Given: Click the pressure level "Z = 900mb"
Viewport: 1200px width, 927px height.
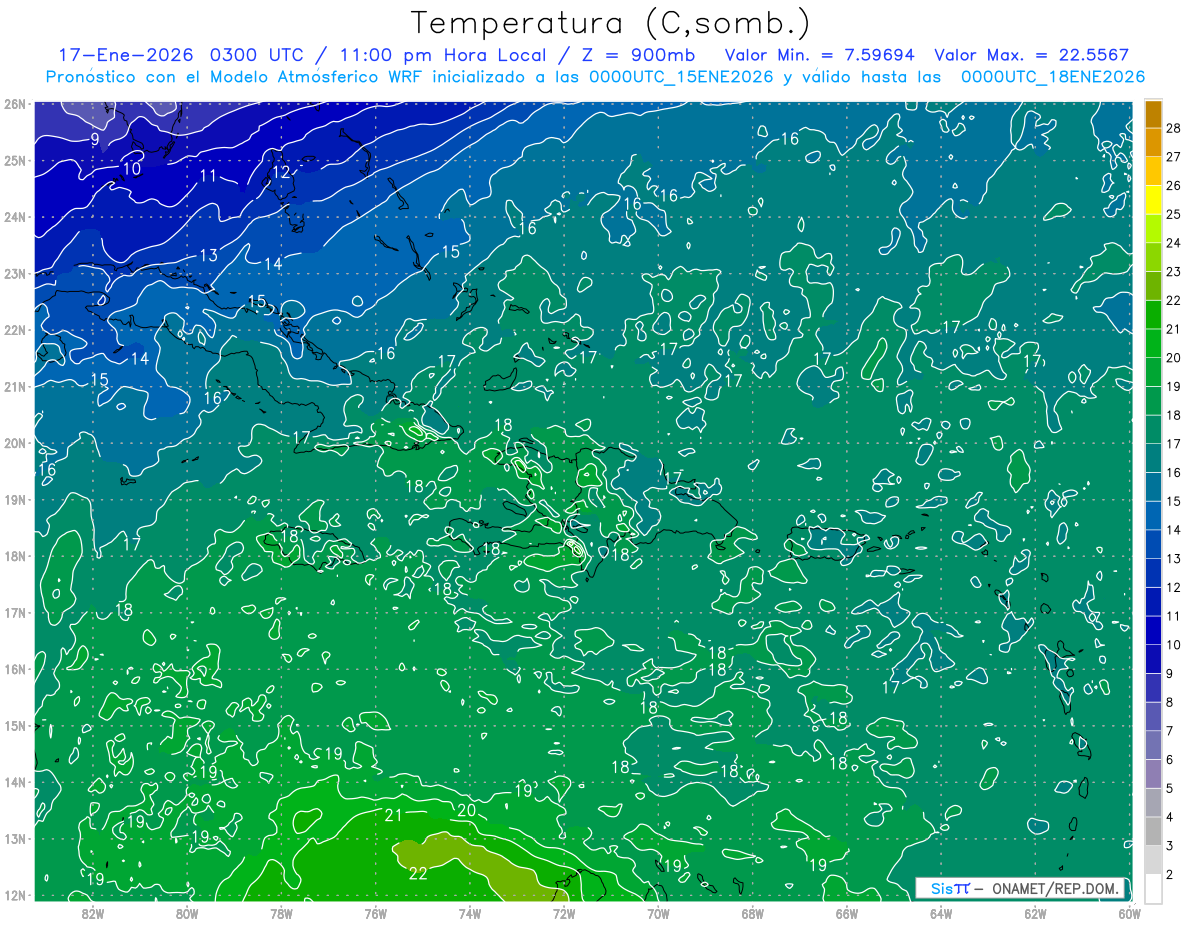Looking at the screenshot, I should click(x=638, y=55).
